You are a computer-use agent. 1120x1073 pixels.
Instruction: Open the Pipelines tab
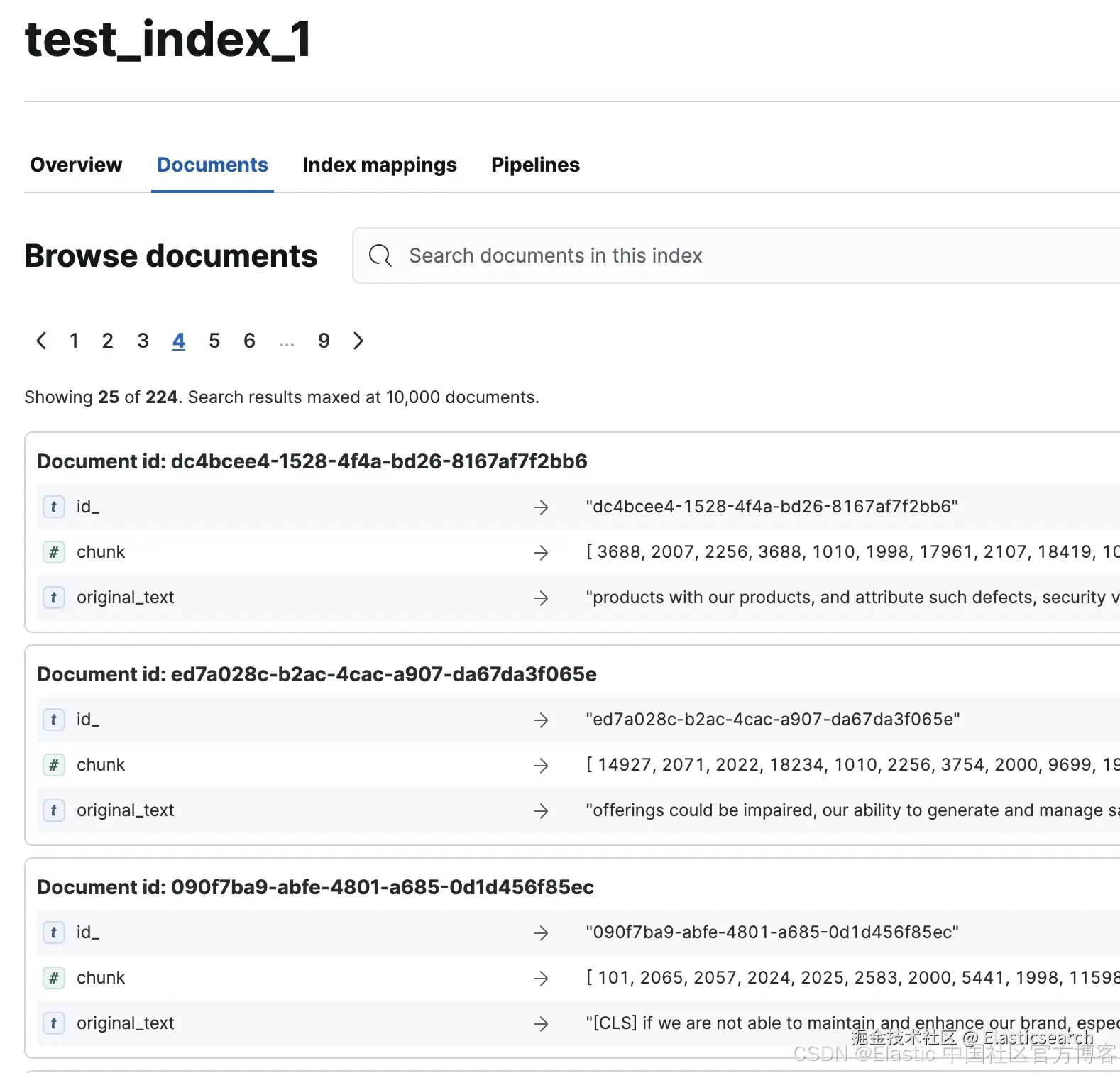[535, 165]
